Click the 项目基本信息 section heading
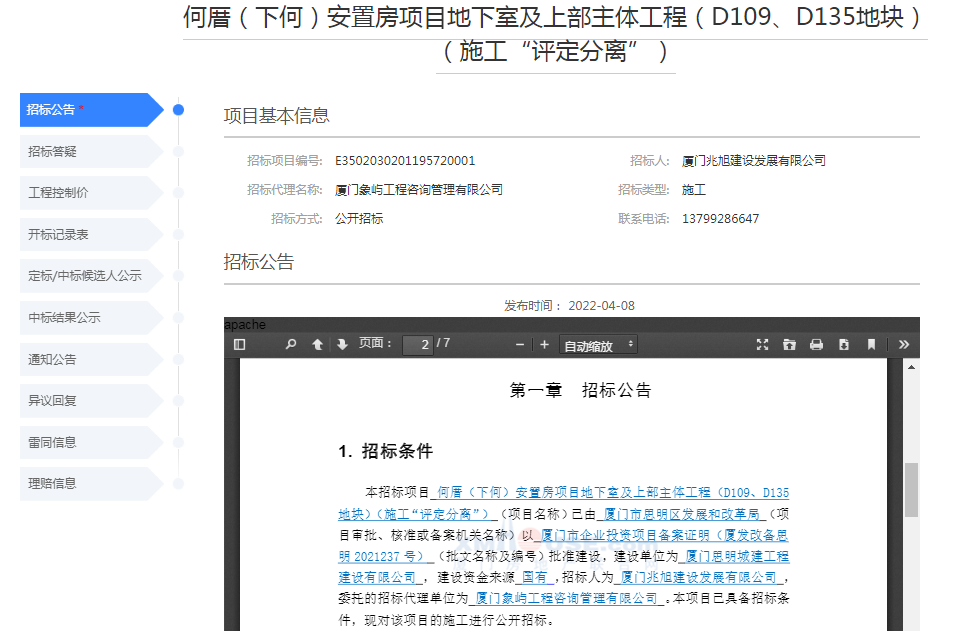 (277, 116)
